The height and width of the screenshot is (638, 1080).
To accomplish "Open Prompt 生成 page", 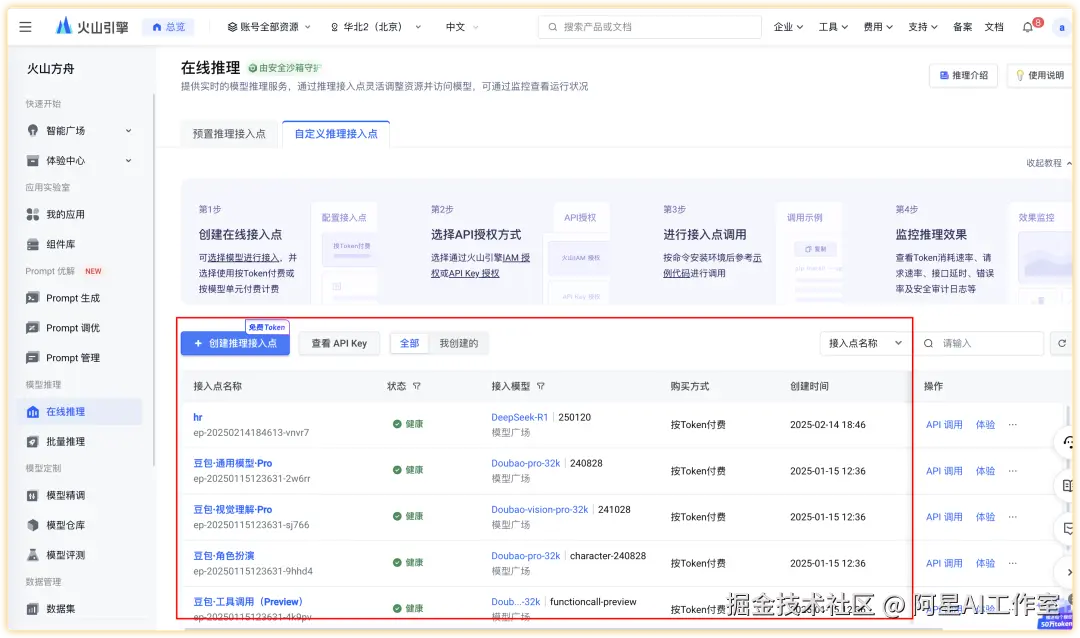I will click(x=72, y=298).
